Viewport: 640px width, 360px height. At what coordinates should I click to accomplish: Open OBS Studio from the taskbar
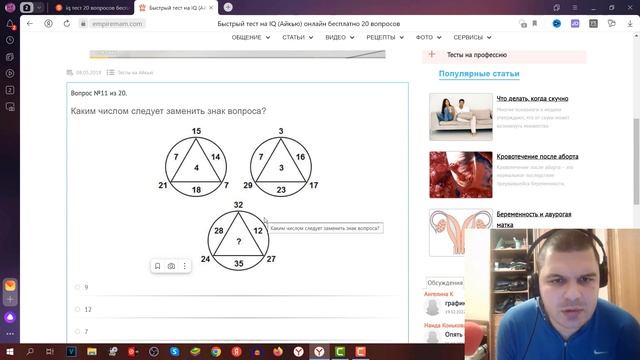coord(154,351)
